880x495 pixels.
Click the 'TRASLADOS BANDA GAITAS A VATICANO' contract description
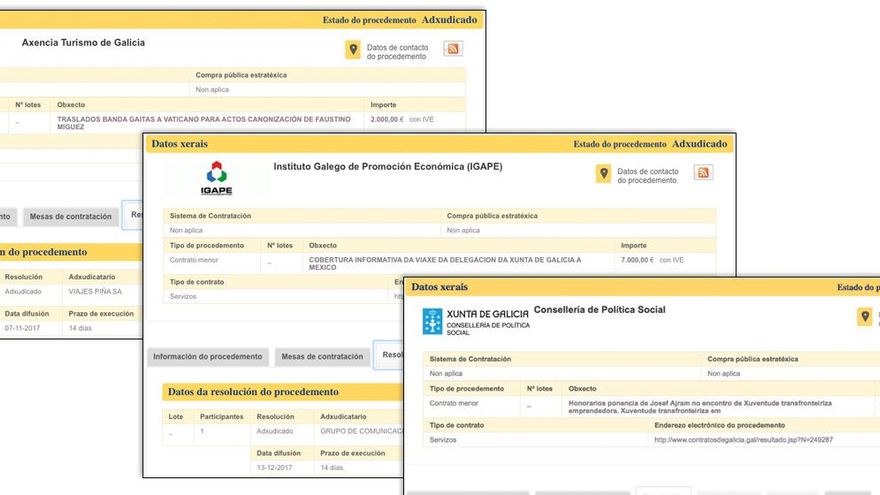[x=204, y=123]
